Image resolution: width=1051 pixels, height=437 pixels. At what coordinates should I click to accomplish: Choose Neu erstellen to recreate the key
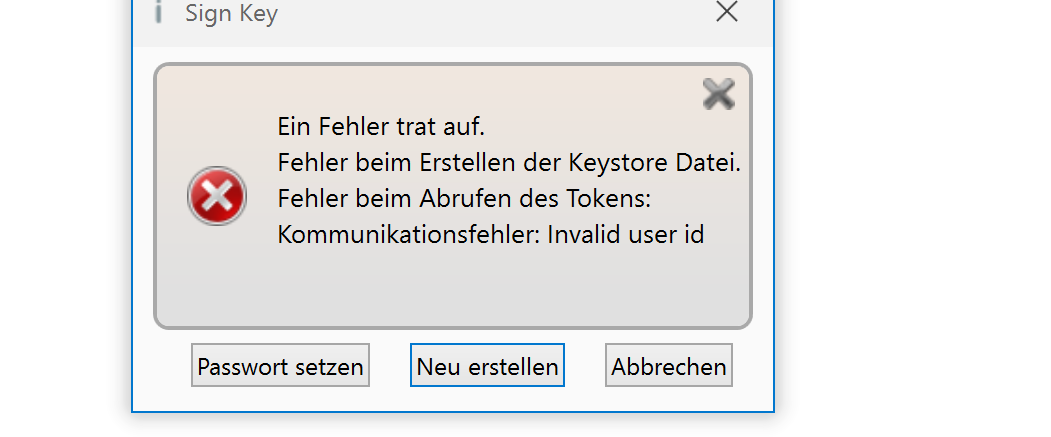pyautogui.click(x=487, y=366)
